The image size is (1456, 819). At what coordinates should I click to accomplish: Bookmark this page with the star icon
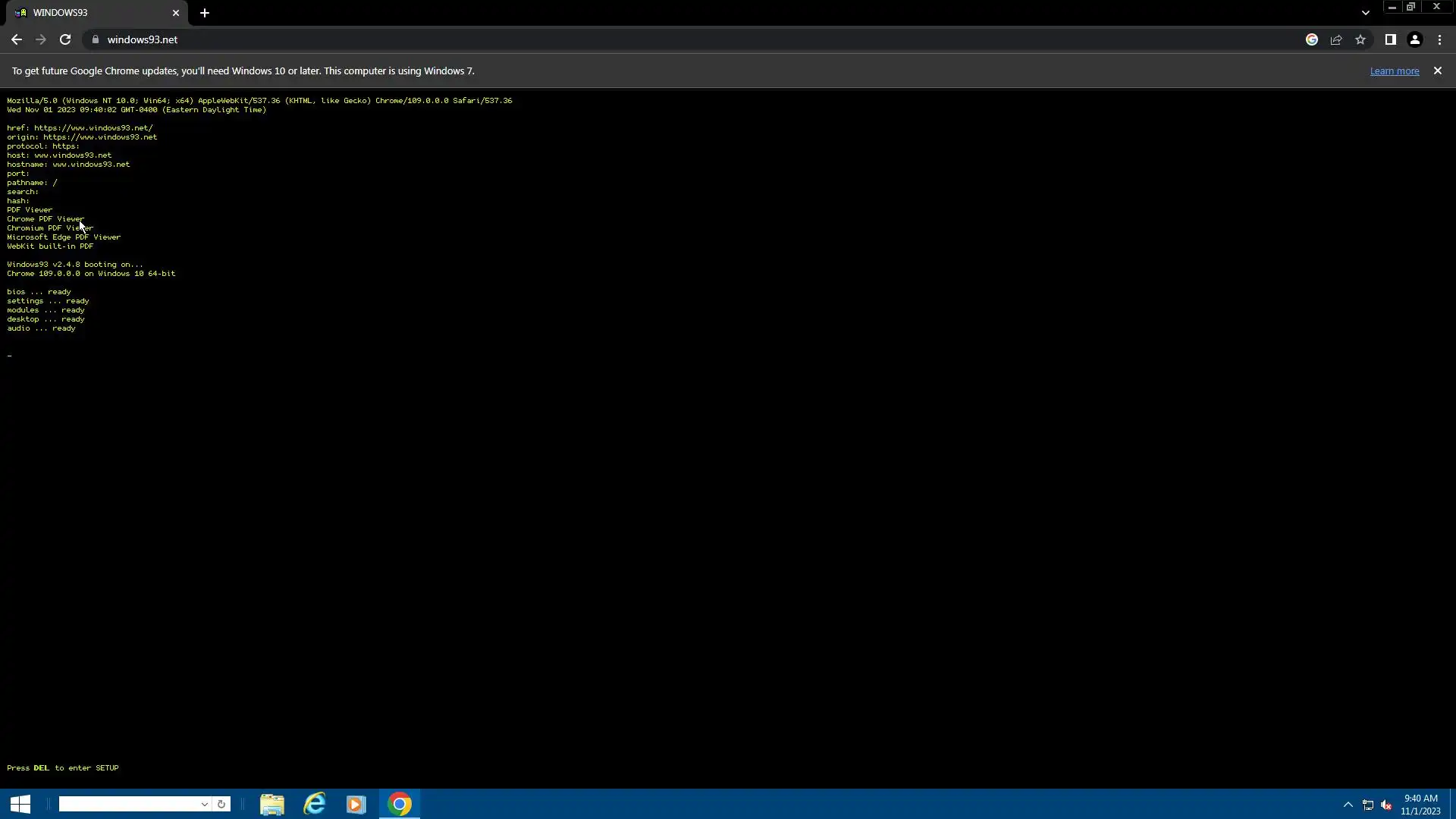tap(1360, 39)
